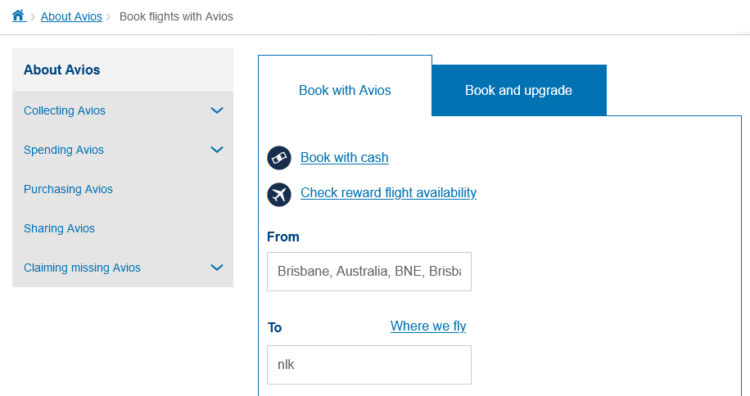Screen dimensions: 750x396
Task: Open the Where we fly link
Action: [x=428, y=326]
